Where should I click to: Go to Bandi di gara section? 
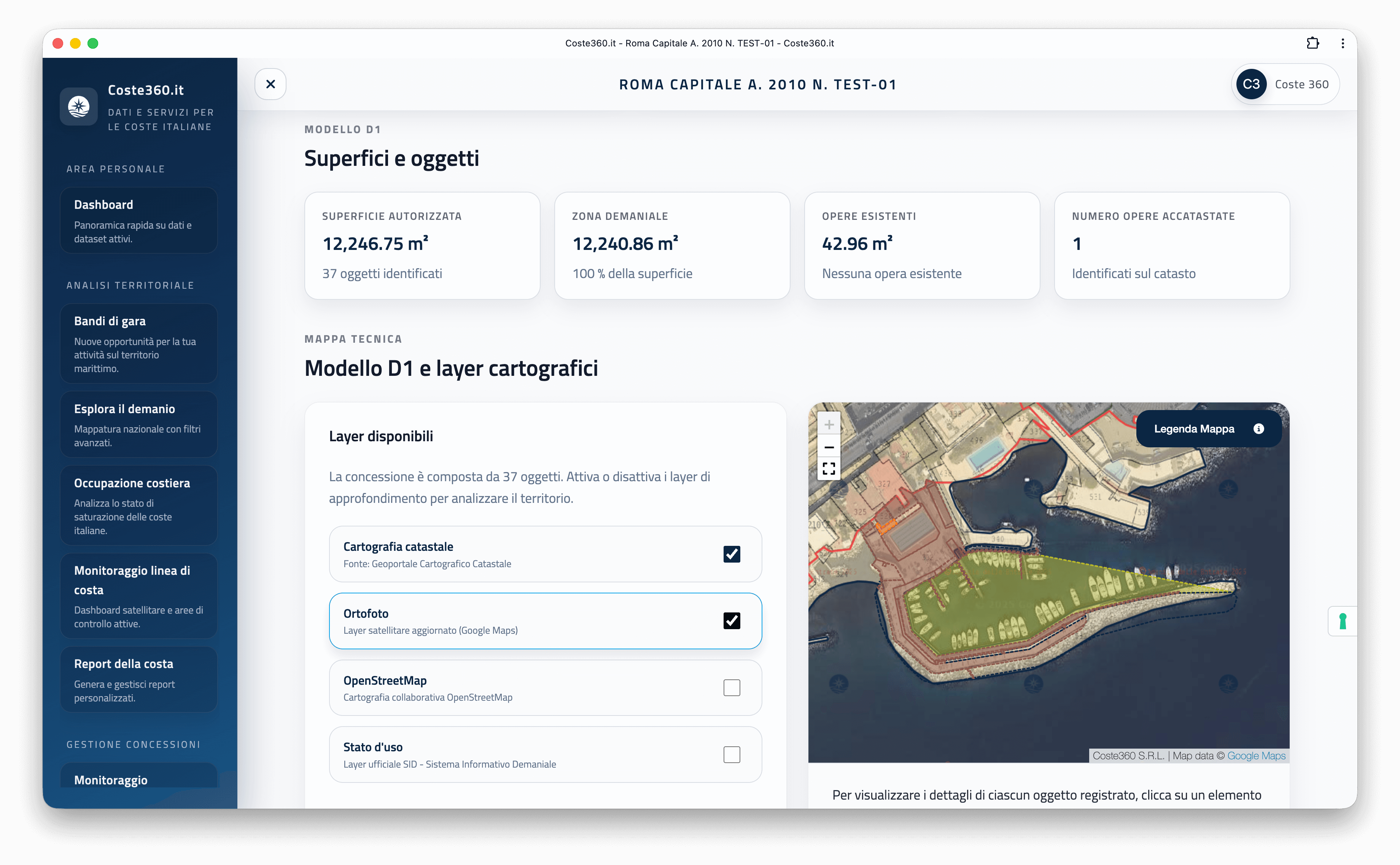click(138, 343)
